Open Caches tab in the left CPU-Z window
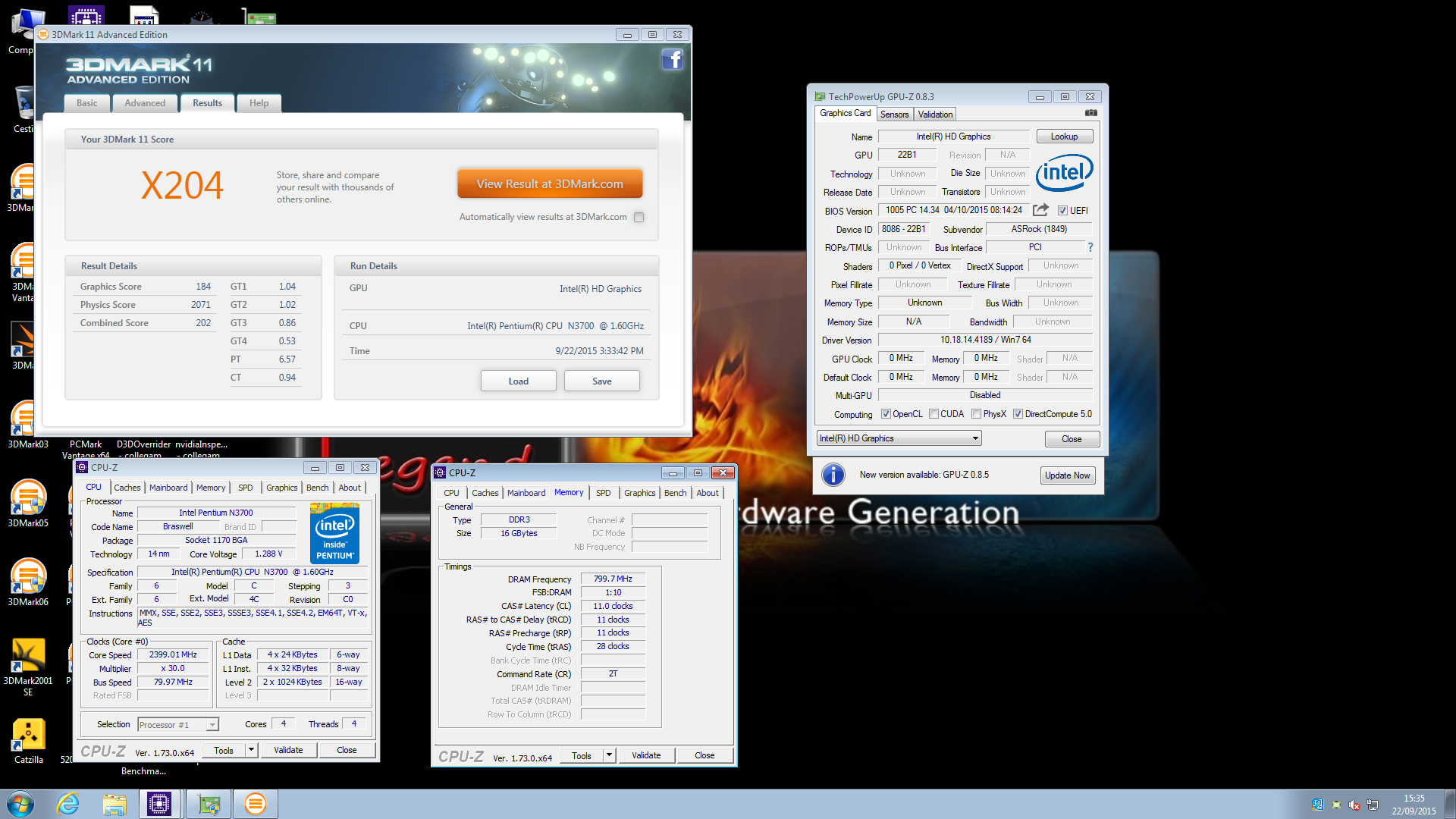Screen dimensions: 1456x819 (x=127, y=488)
